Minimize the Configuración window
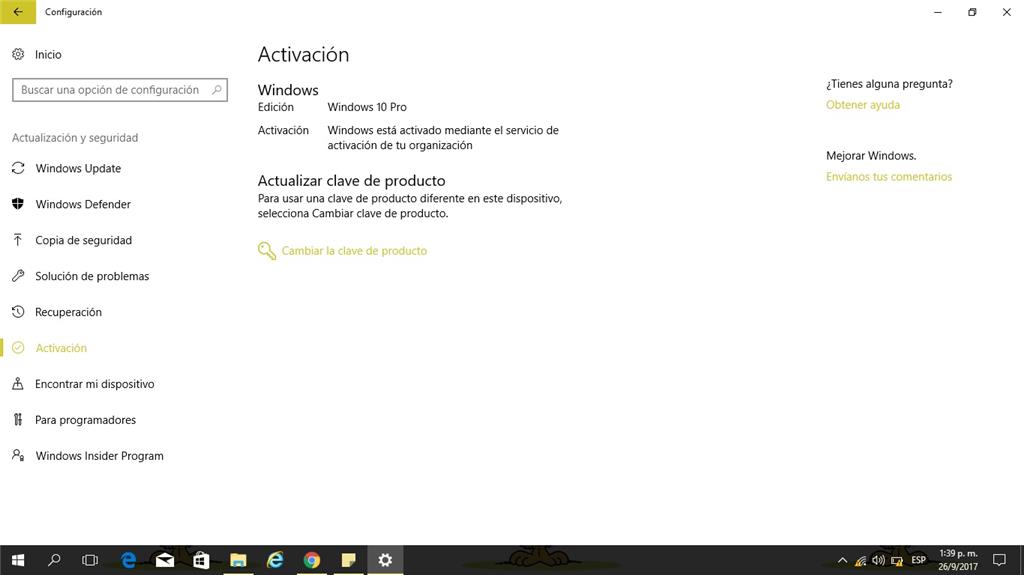 (938, 12)
